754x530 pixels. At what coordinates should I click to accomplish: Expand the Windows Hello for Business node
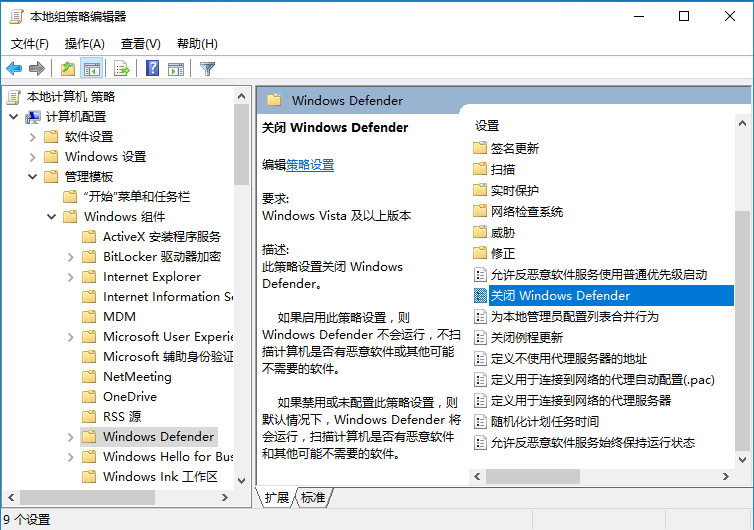pos(71,456)
